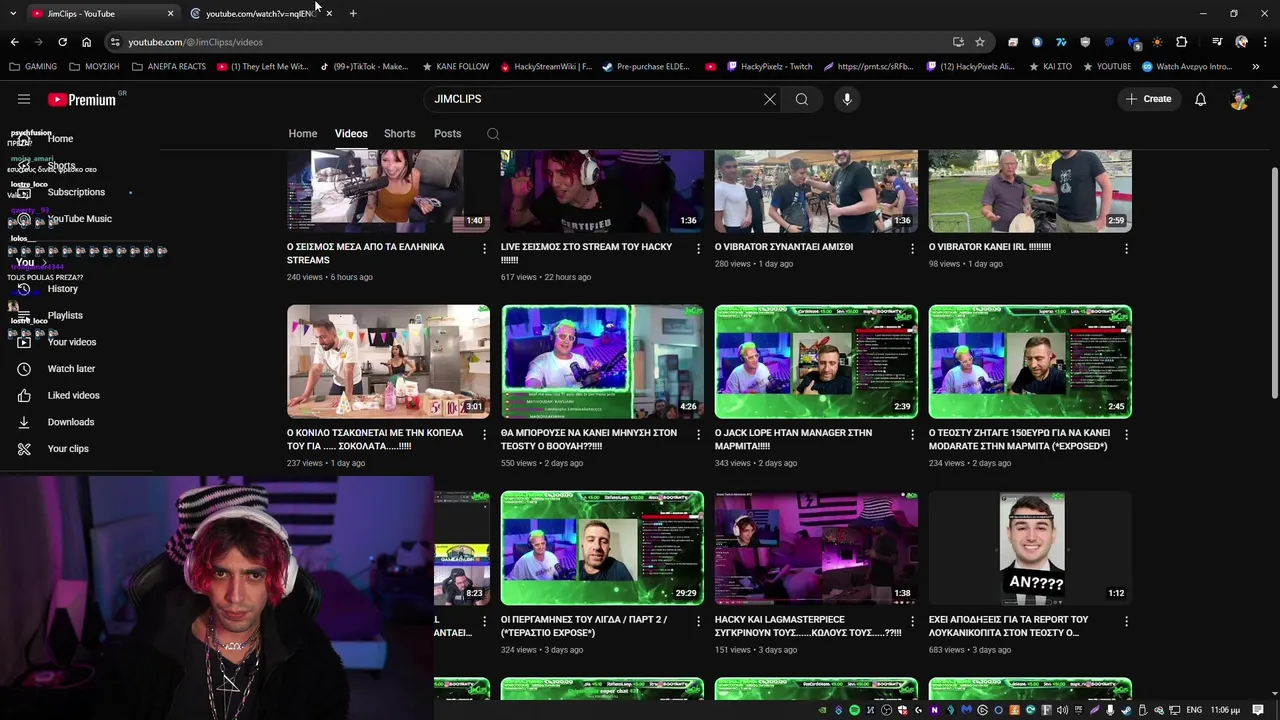
Task: Start voice search with microphone icon
Action: (847, 99)
